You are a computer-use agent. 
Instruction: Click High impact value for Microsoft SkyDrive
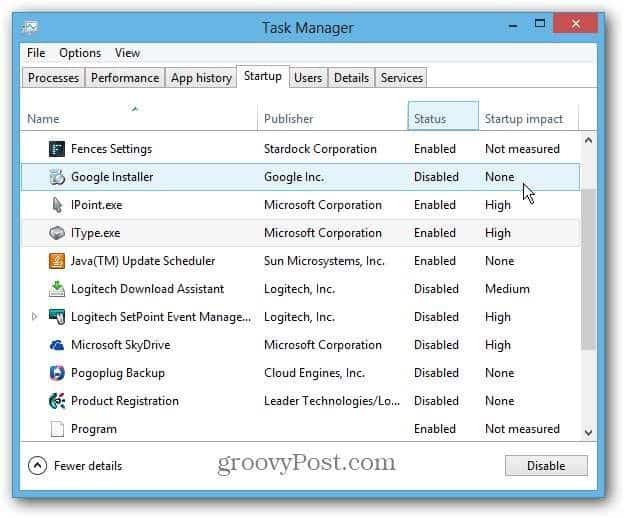pos(498,345)
